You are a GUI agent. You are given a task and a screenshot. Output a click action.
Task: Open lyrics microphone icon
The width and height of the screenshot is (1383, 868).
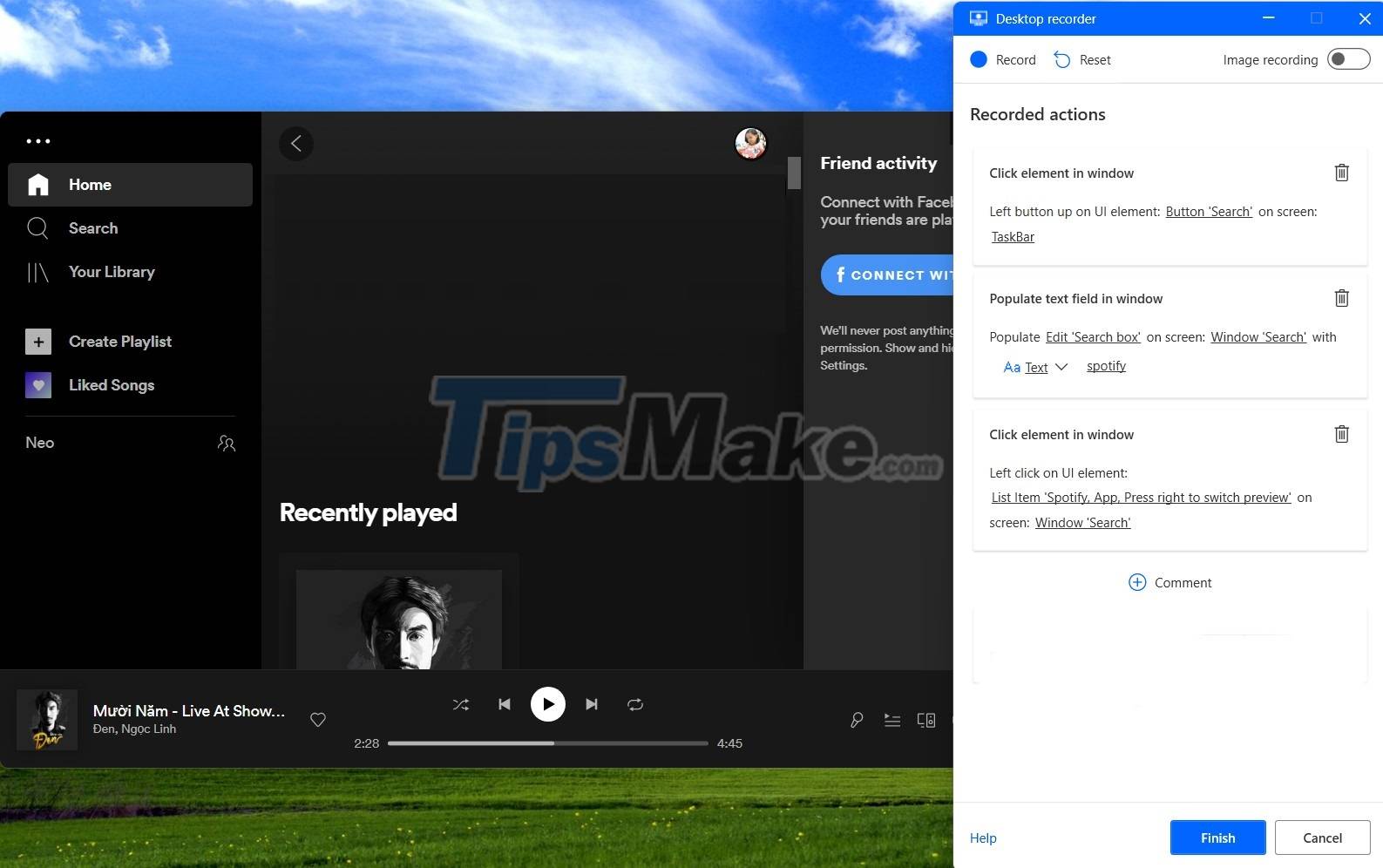pyautogui.click(x=857, y=720)
